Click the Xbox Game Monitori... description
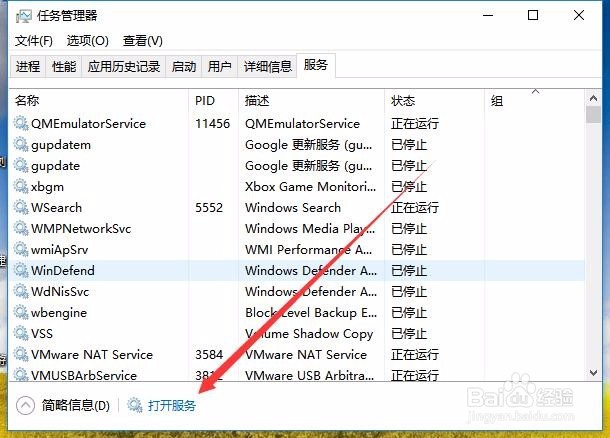 pos(310,186)
